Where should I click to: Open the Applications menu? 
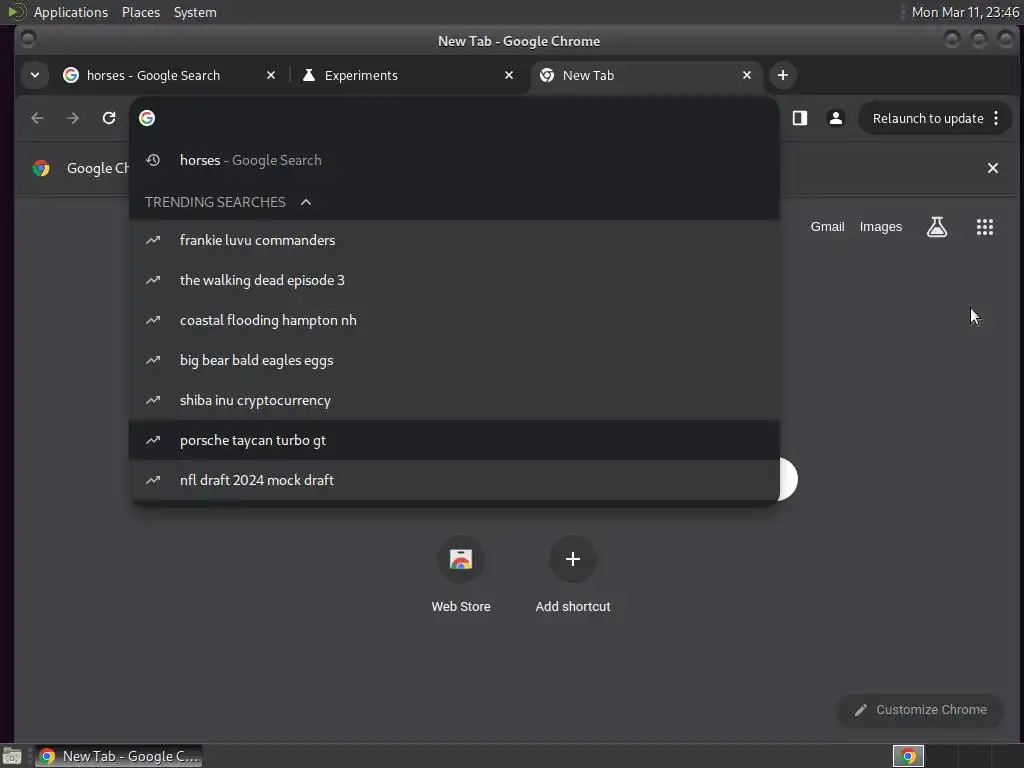click(71, 12)
